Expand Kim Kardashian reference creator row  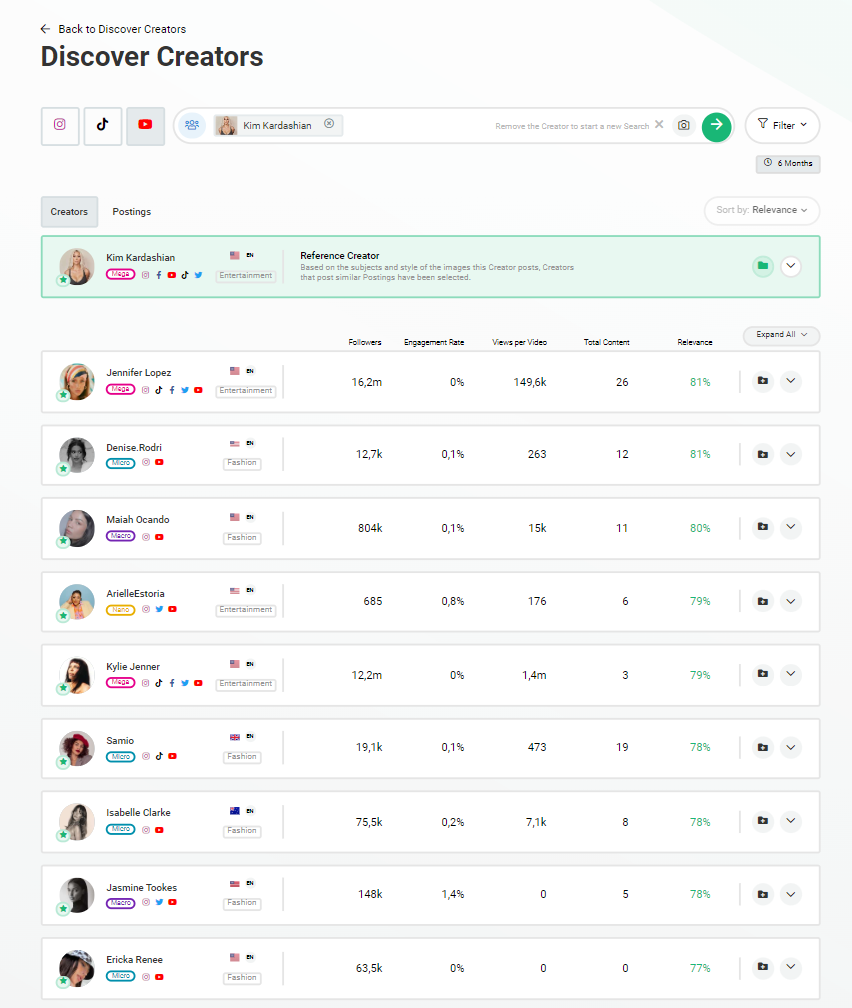pos(791,266)
